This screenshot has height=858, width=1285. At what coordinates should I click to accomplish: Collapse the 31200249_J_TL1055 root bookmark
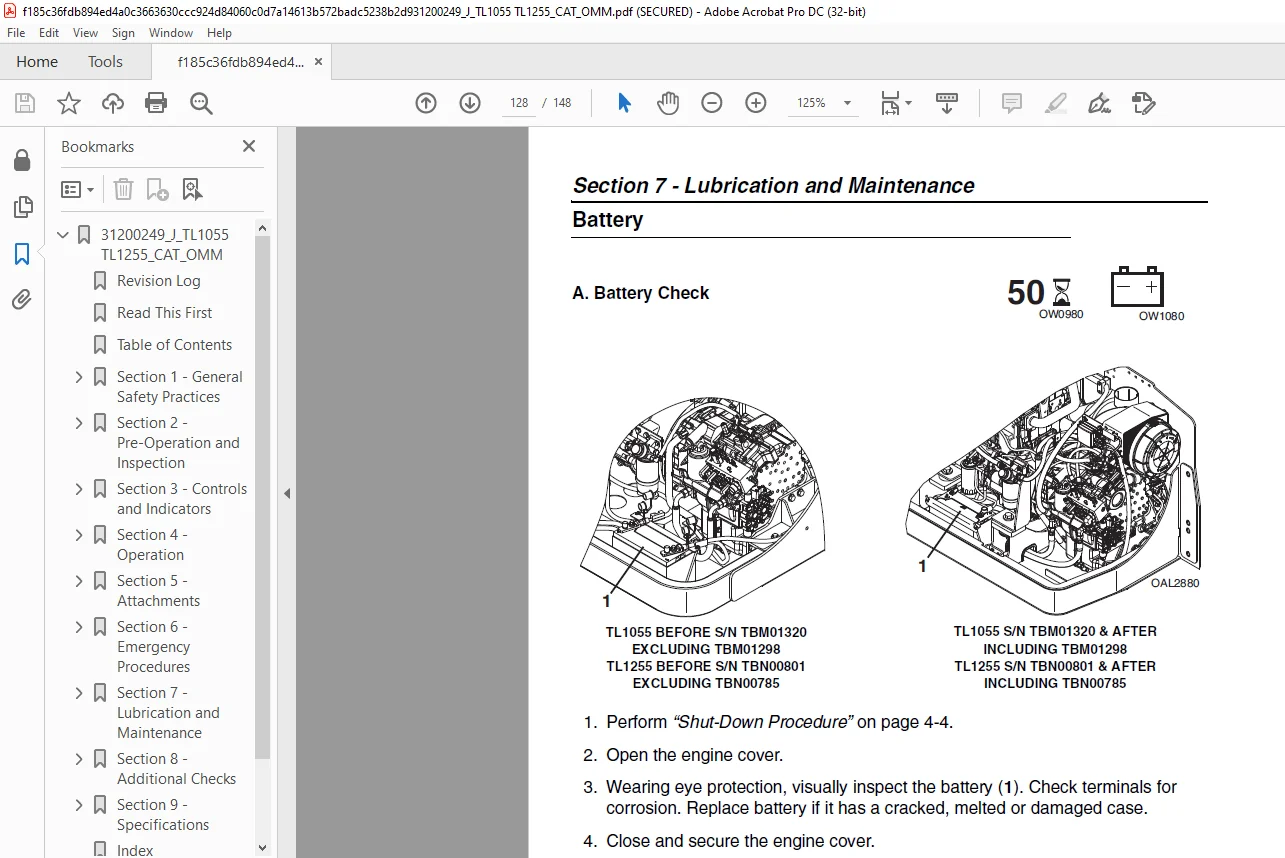pyautogui.click(x=64, y=235)
